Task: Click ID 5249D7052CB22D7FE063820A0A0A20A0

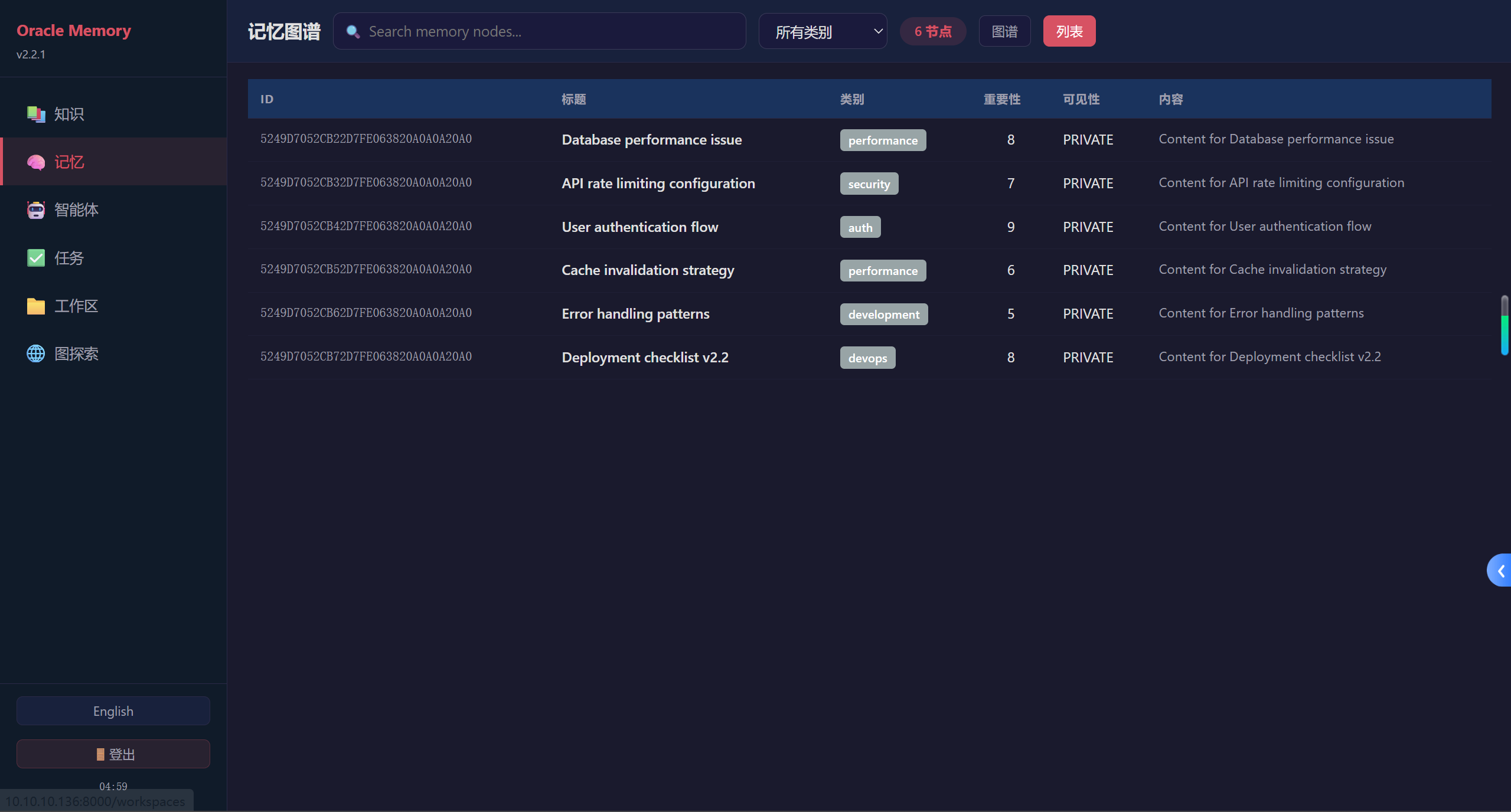Action: click(x=366, y=139)
